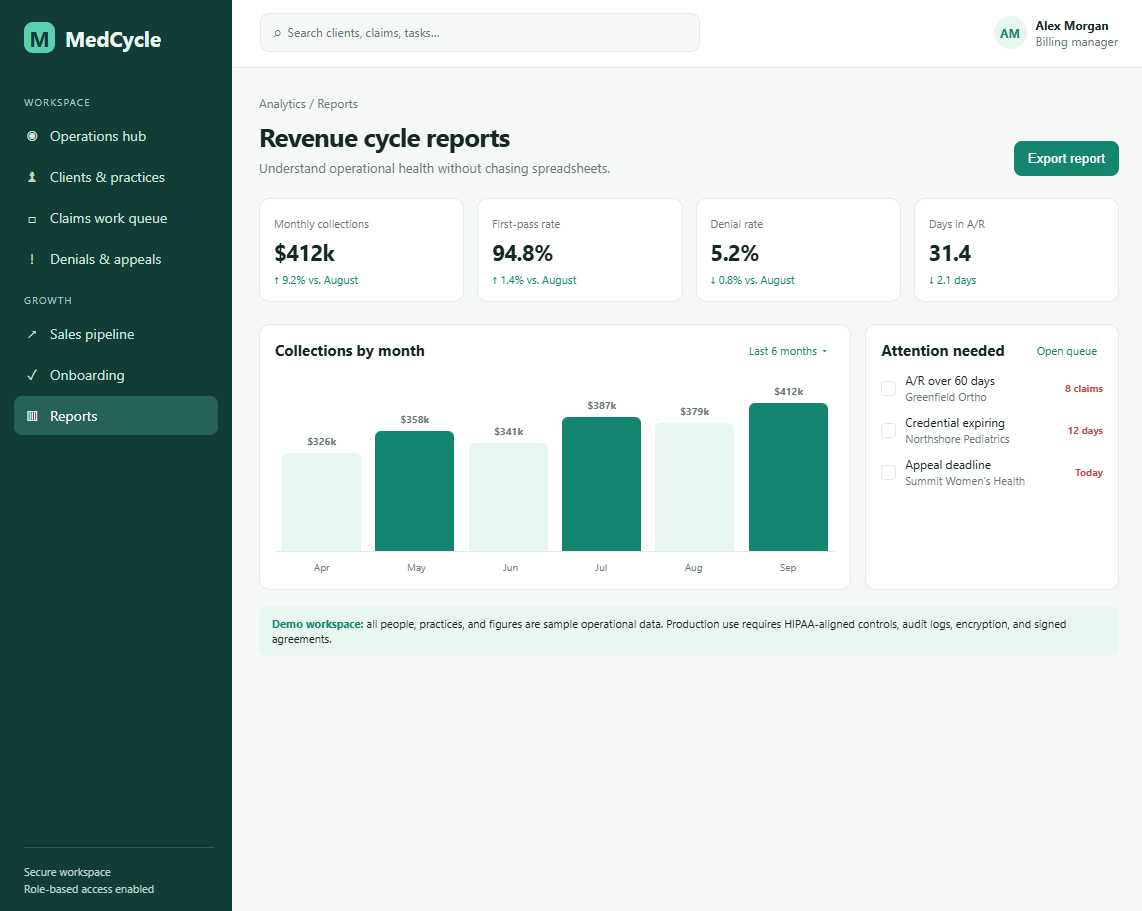Click the search clients, claims, tasks field
1142x911 pixels.
point(480,33)
